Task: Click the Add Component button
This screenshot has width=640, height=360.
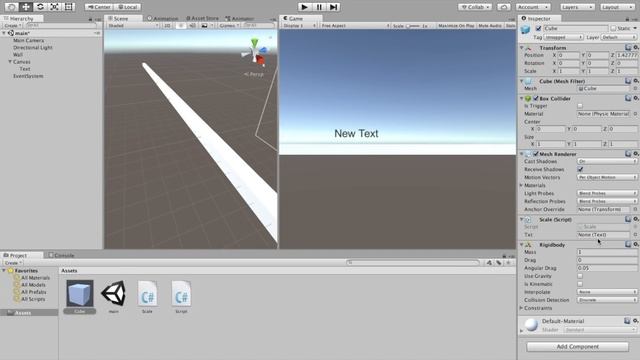Action: (x=578, y=347)
